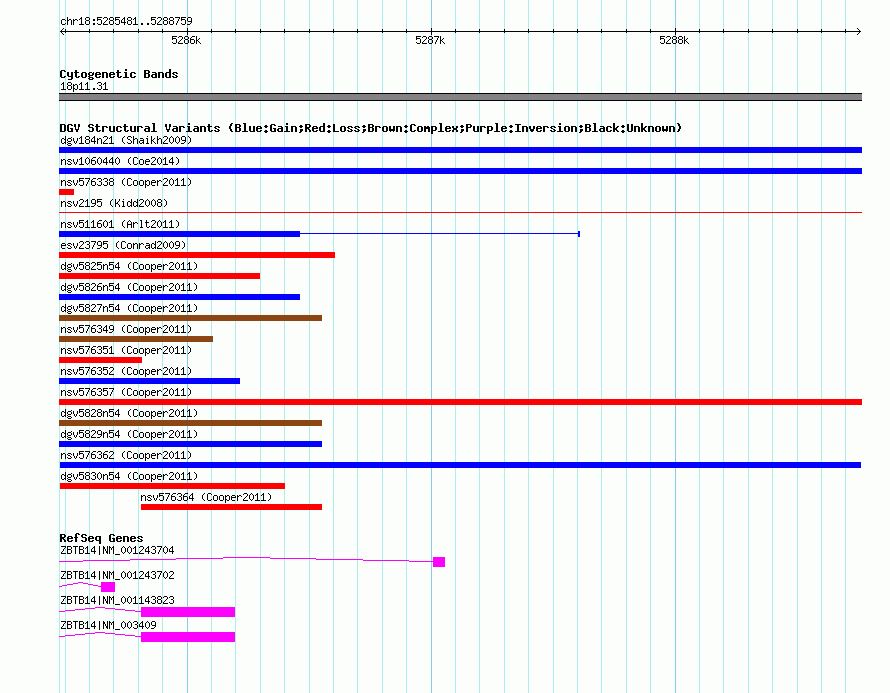This screenshot has width=890, height=693.
Task: Click the magenta exon of NM_003409
Action: pyautogui.click(x=188, y=637)
